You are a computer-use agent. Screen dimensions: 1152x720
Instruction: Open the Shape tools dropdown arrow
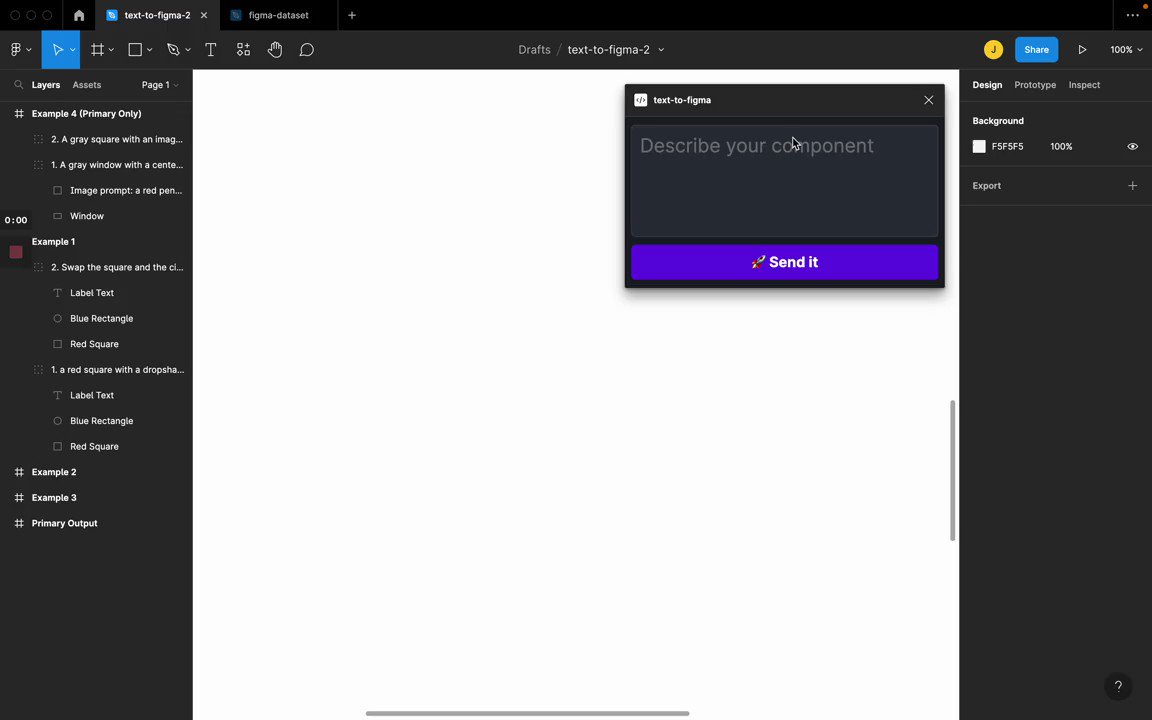click(149, 50)
